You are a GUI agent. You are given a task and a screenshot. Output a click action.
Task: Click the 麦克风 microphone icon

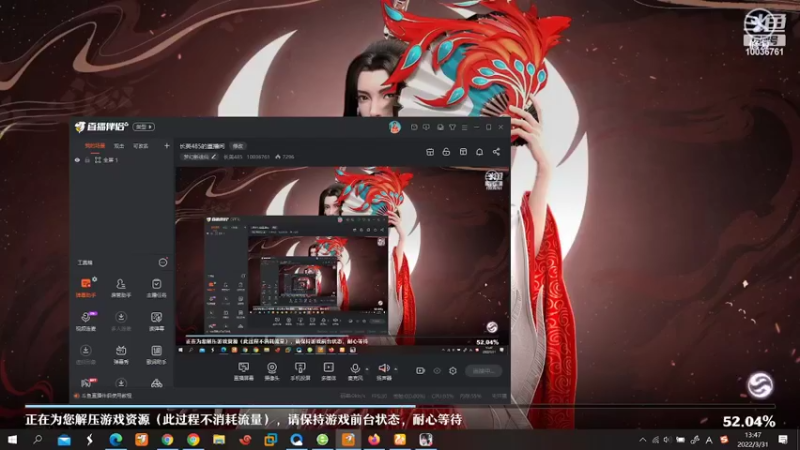pos(355,368)
